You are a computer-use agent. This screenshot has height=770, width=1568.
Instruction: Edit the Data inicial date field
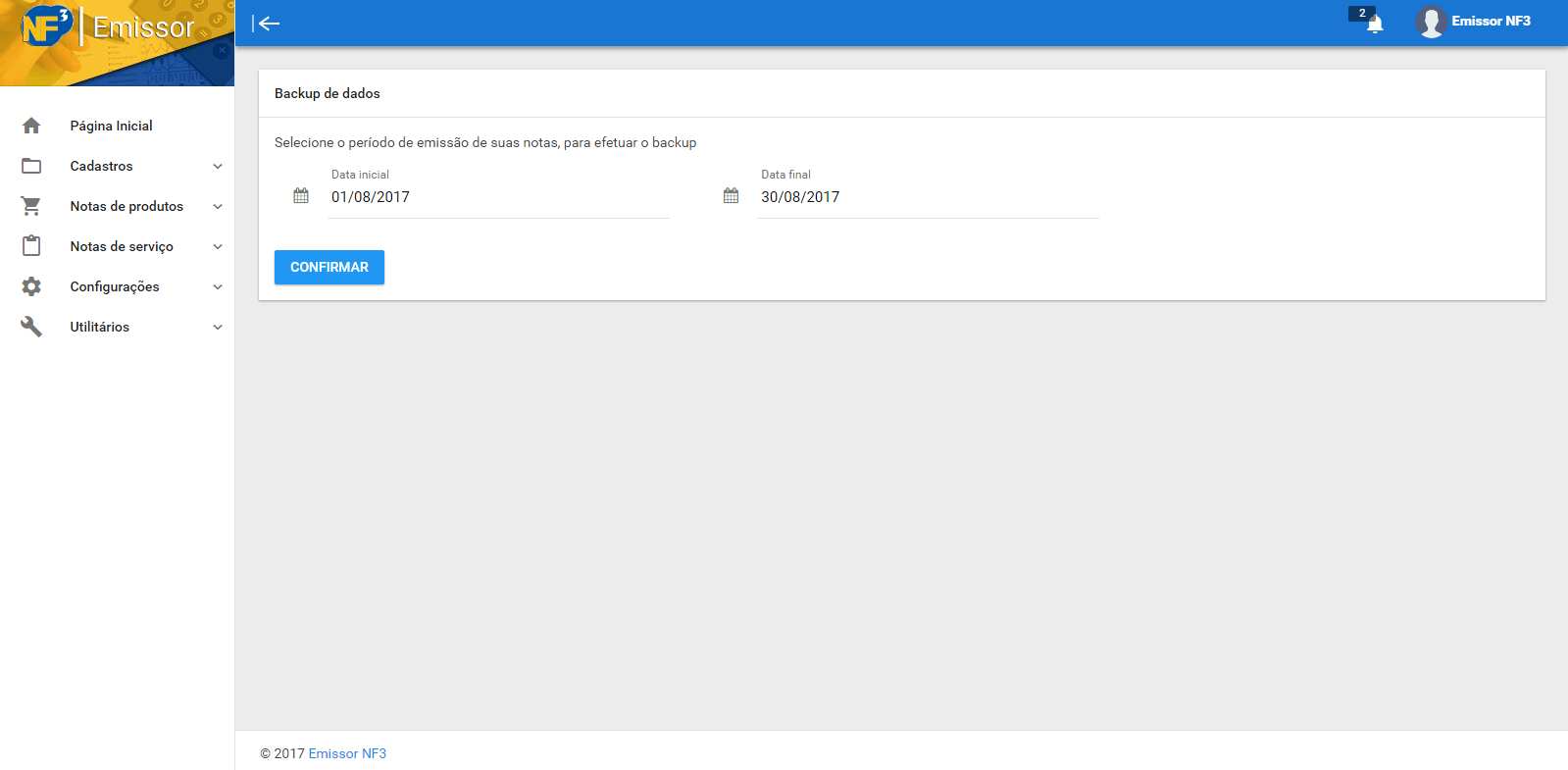498,197
